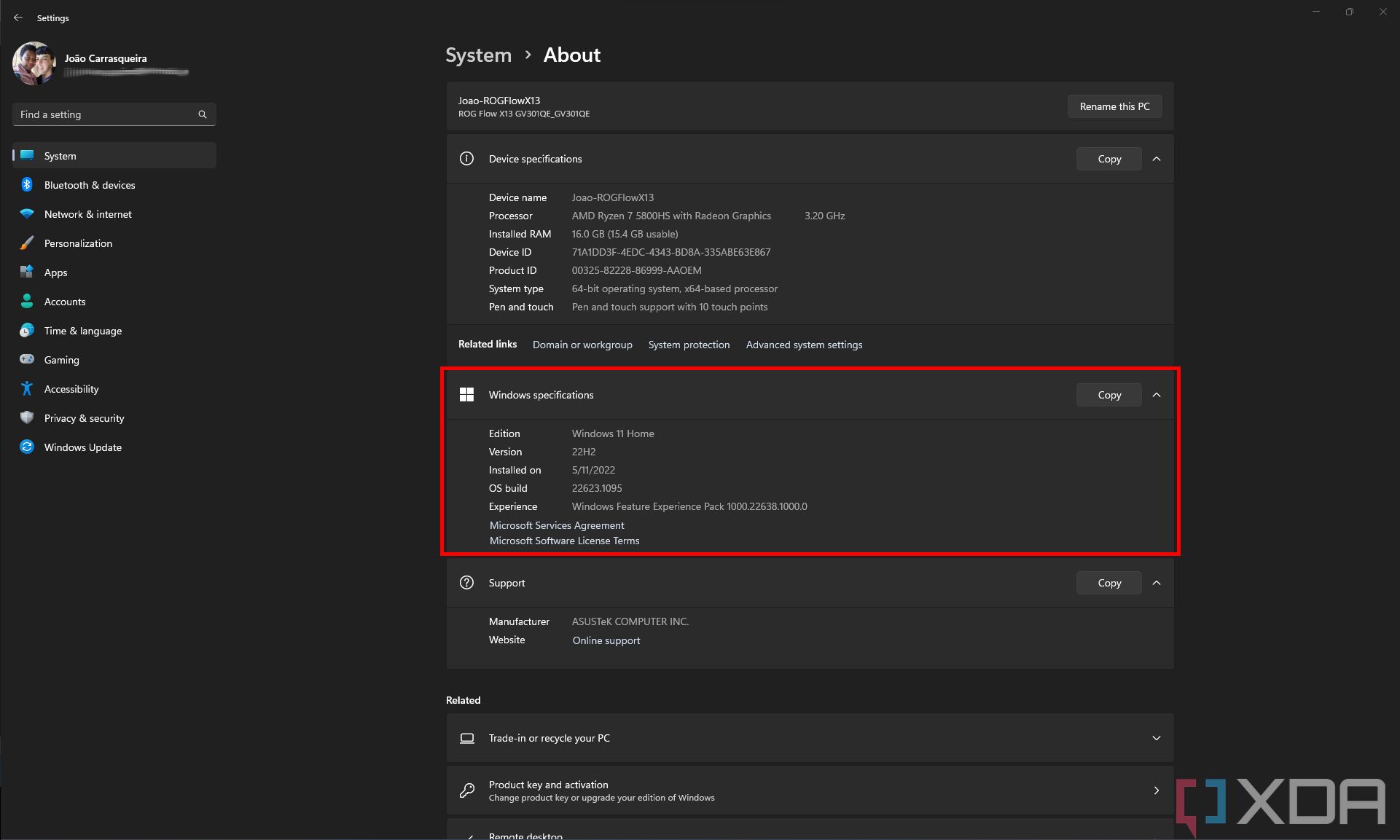Viewport: 1400px width, 840px height.
Task: Select the Accessibility figure icon
Action: (27, 388)
